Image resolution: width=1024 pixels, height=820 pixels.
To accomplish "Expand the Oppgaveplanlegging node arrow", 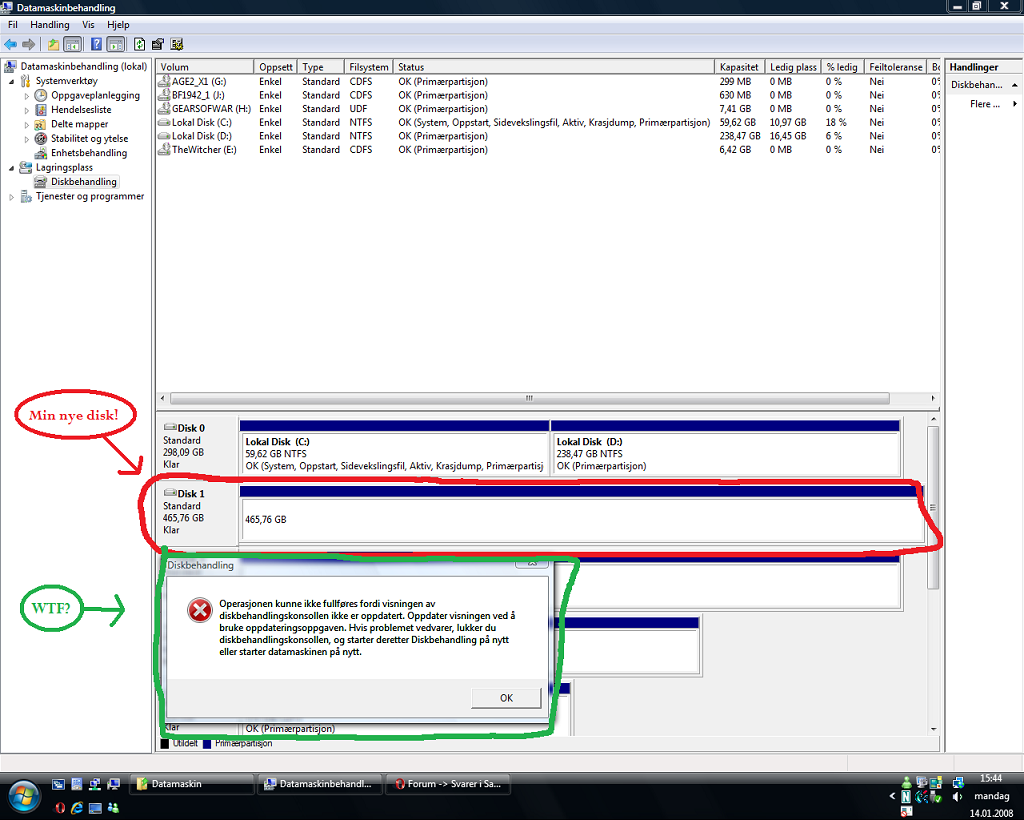I will tap(27, 96).
